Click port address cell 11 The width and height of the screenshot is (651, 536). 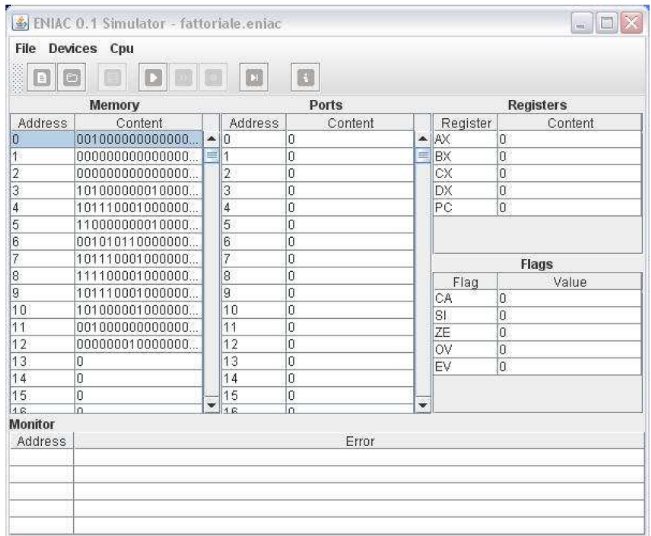[x=254, y=327]
